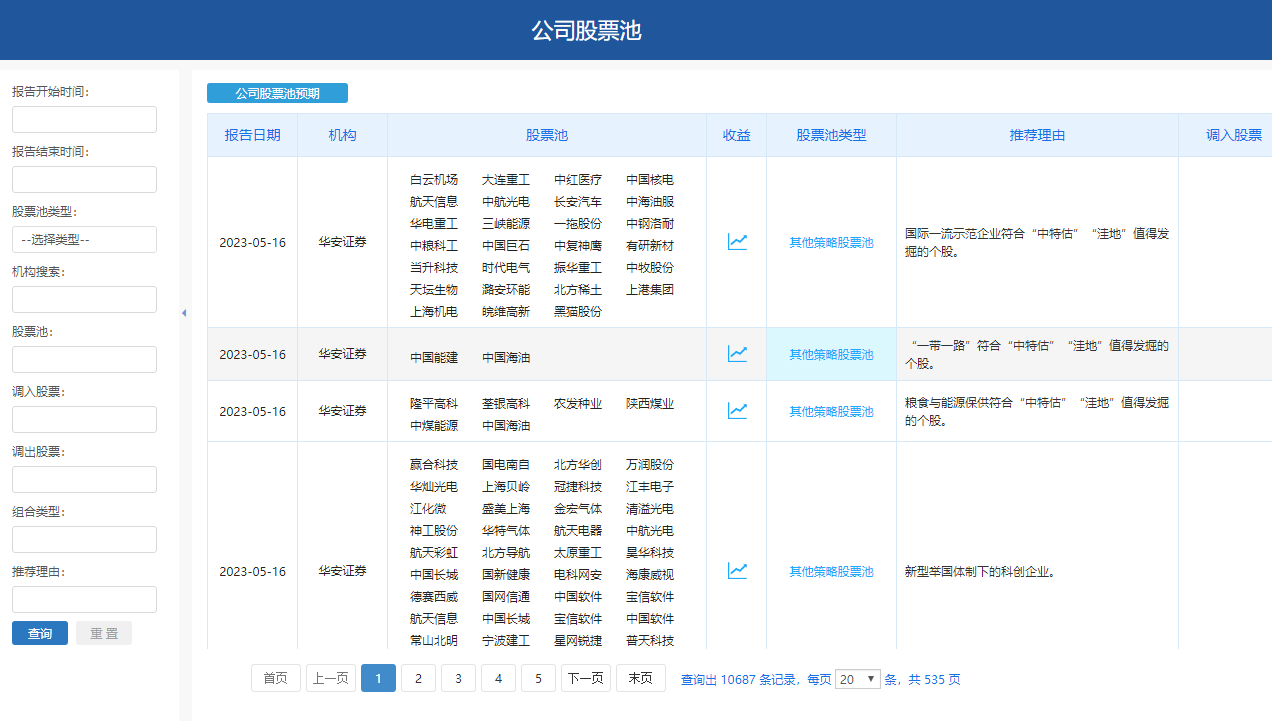Select page 4 in pagination
Viewport: 1272px width, 721px height.
pyautogui.click(x=498, y=678)
